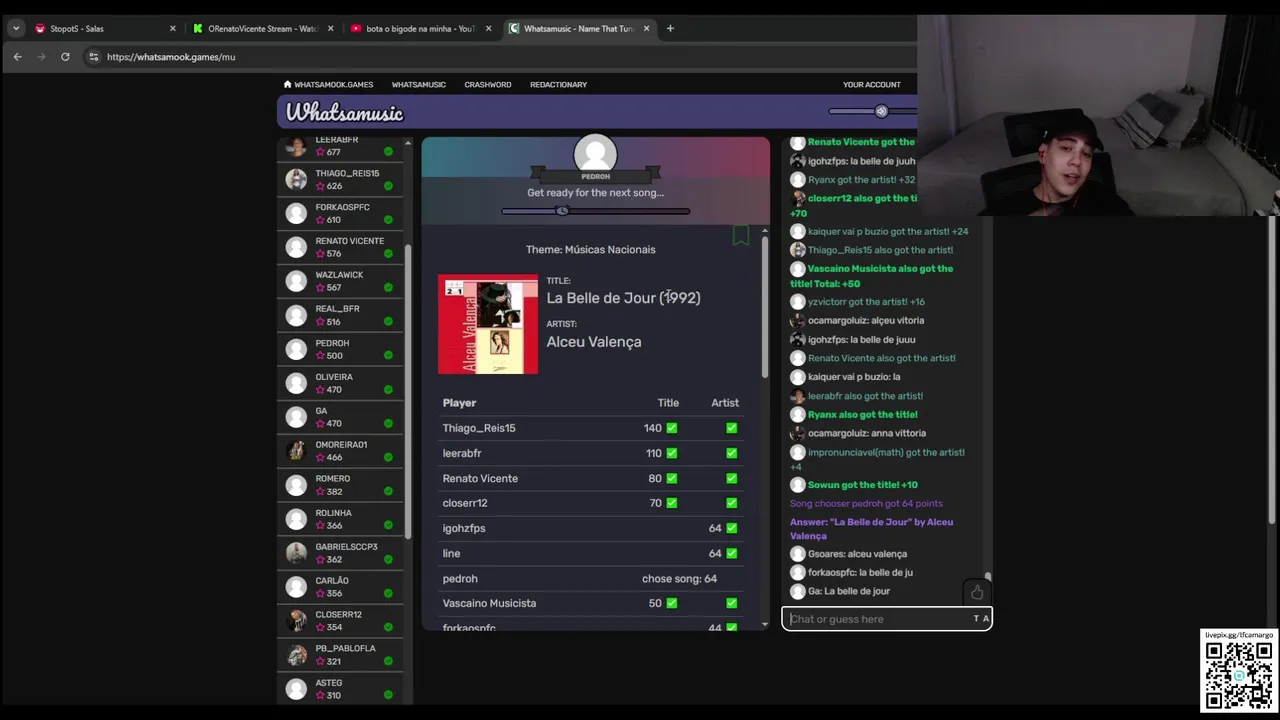Close the bota o bigode YouTube tab

pyautogui.click(x=488, y=28)
